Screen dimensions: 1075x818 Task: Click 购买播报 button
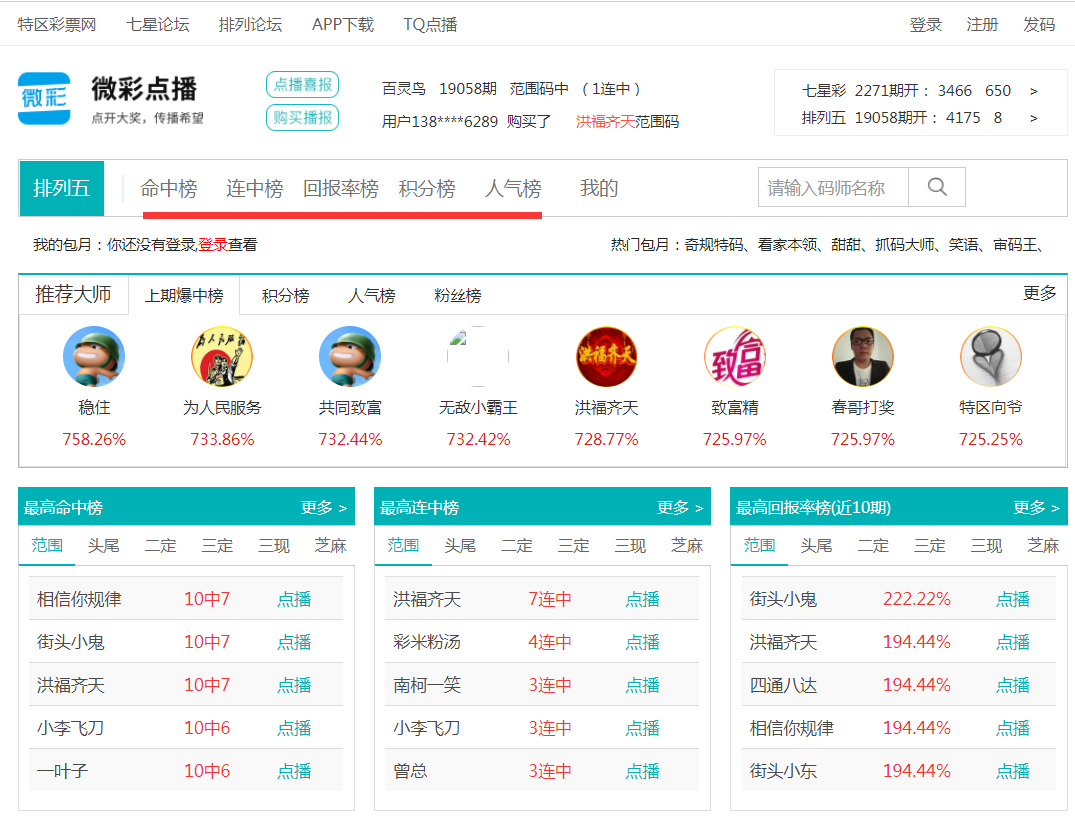[x=302, y=118]
